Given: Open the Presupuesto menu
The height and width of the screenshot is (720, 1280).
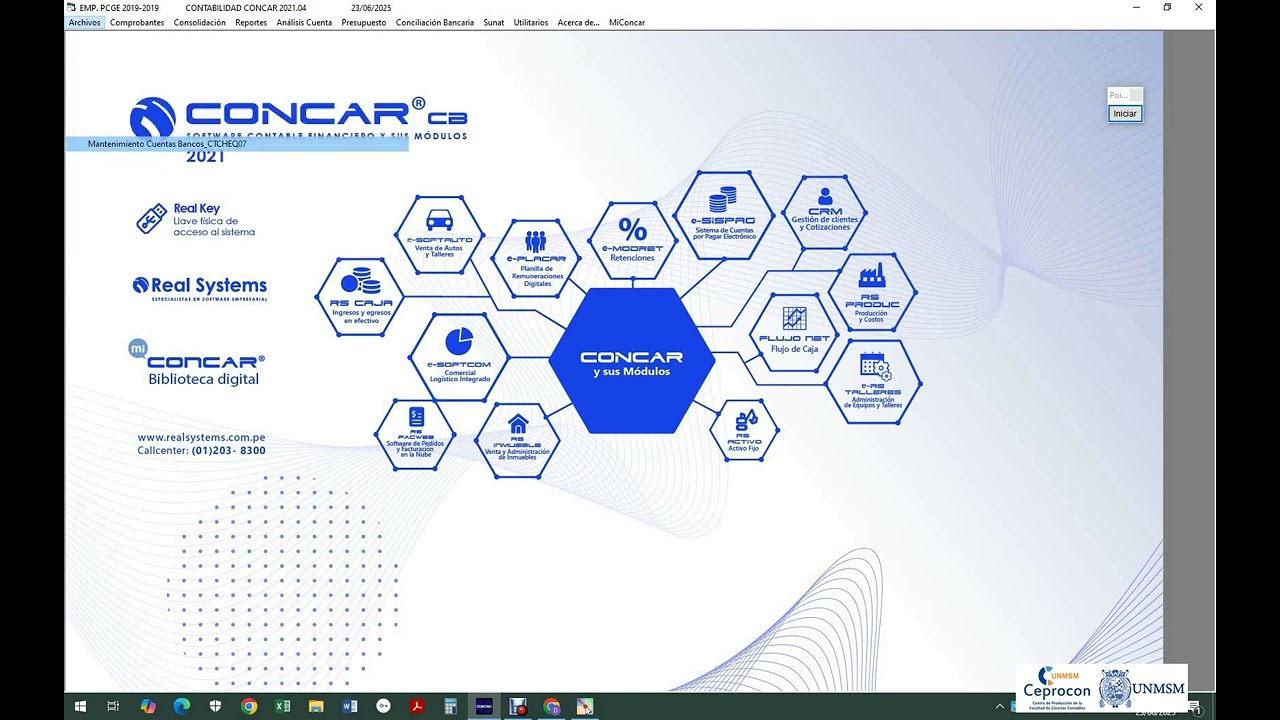Looking at the screenshot, I should click(364, 22).
